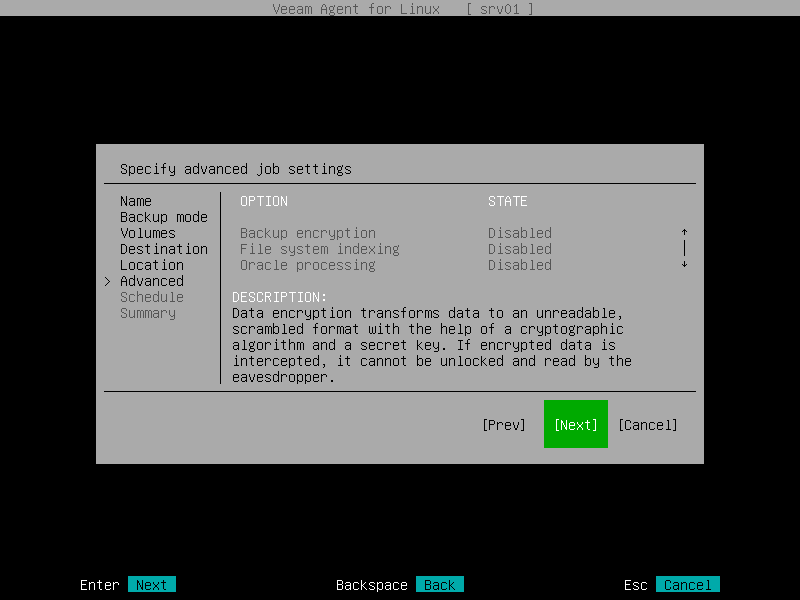Click the Disabled state for Backup encryption
Image resolution: width=800 pixels, height=600 pixels.
click(x=519, y=233)
